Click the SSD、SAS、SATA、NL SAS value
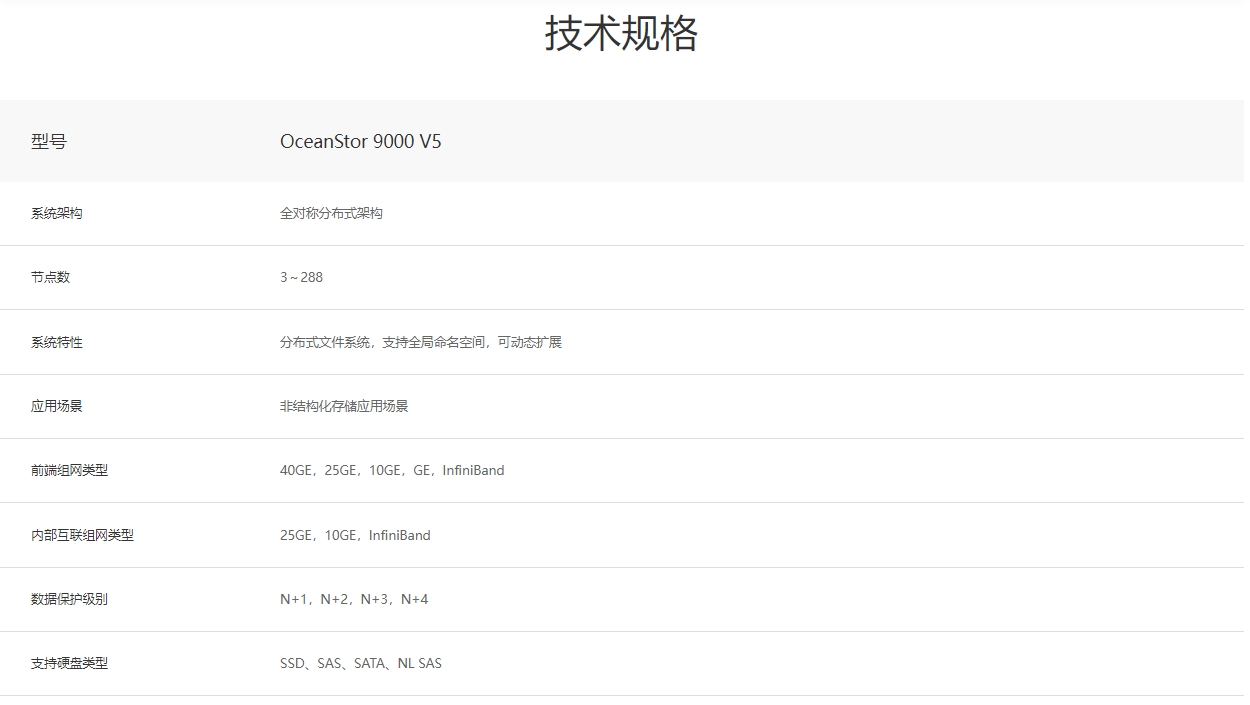 click(x=361, y=663)
